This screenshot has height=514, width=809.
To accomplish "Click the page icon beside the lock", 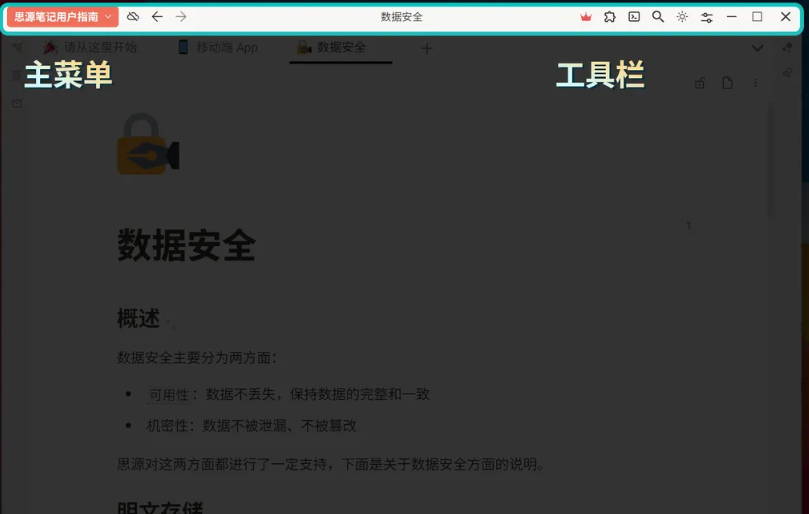I will [x=727, y=83].
